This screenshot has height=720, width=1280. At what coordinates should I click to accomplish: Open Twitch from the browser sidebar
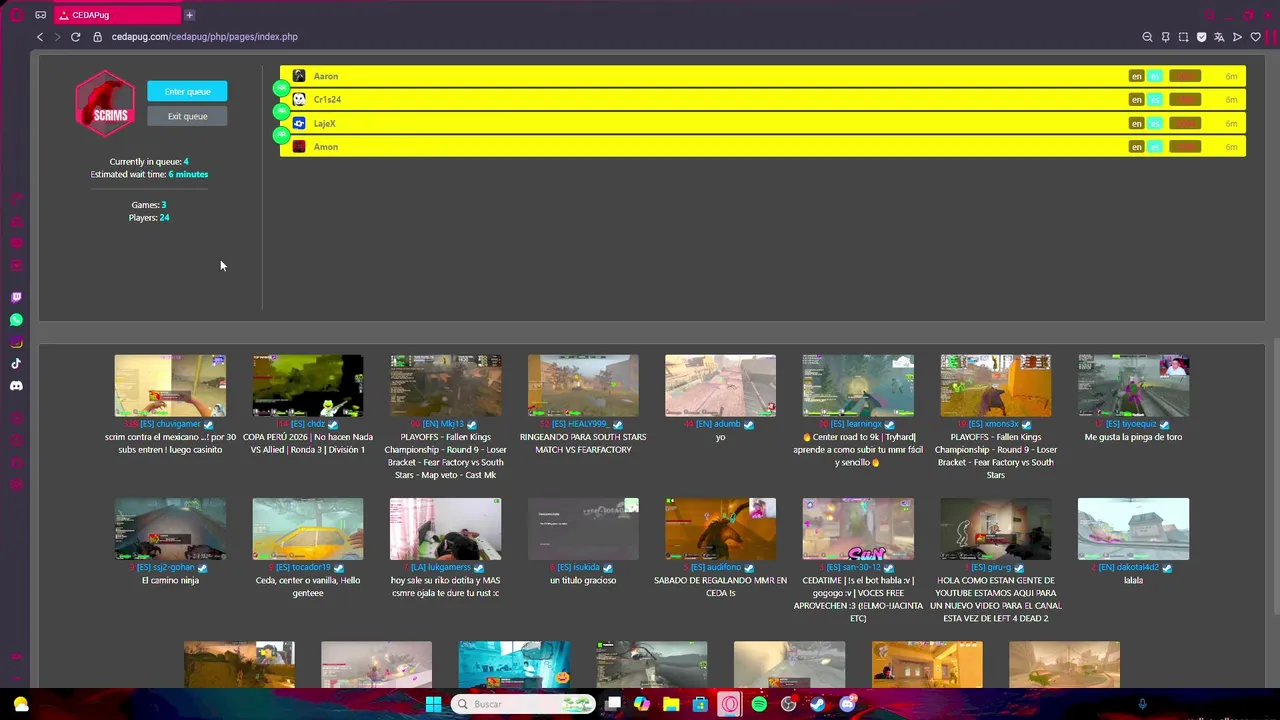(x=16, y=298)
